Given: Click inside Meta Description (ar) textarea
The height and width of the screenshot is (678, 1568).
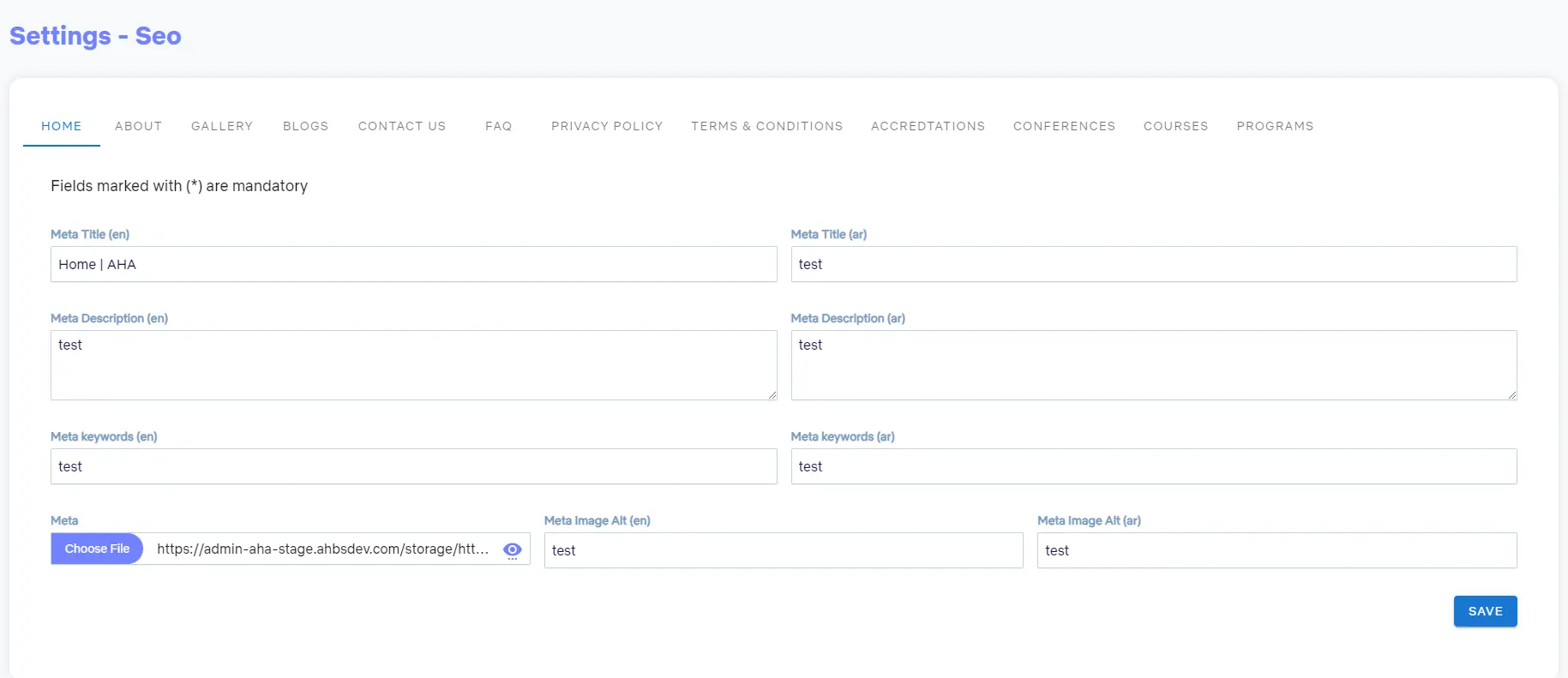Looking at the screenshot, I should [x=1154, y=365].
